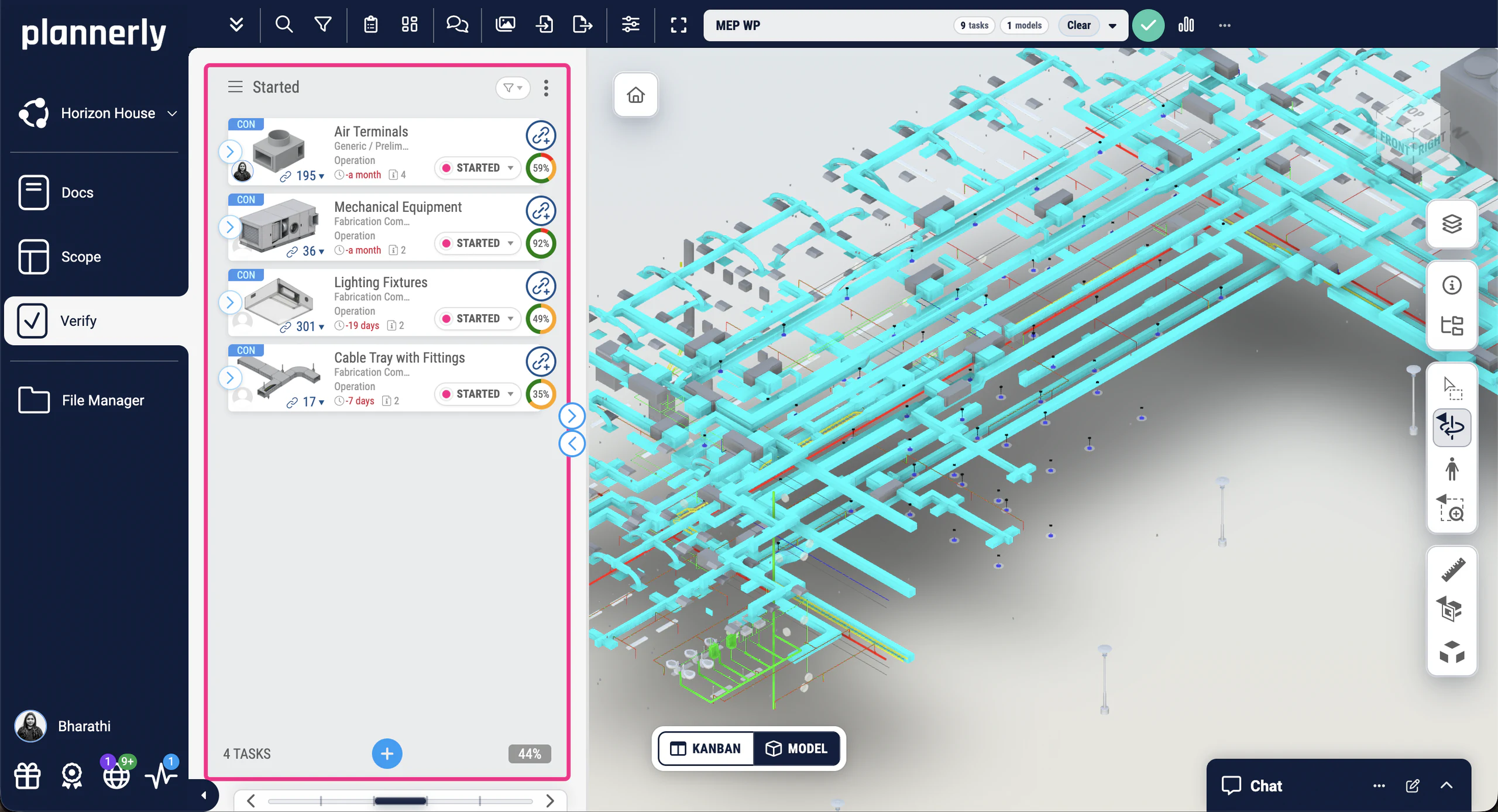1498x812 pixels.
Task: Switch to the KANBAN view
Action: [705, 748]
